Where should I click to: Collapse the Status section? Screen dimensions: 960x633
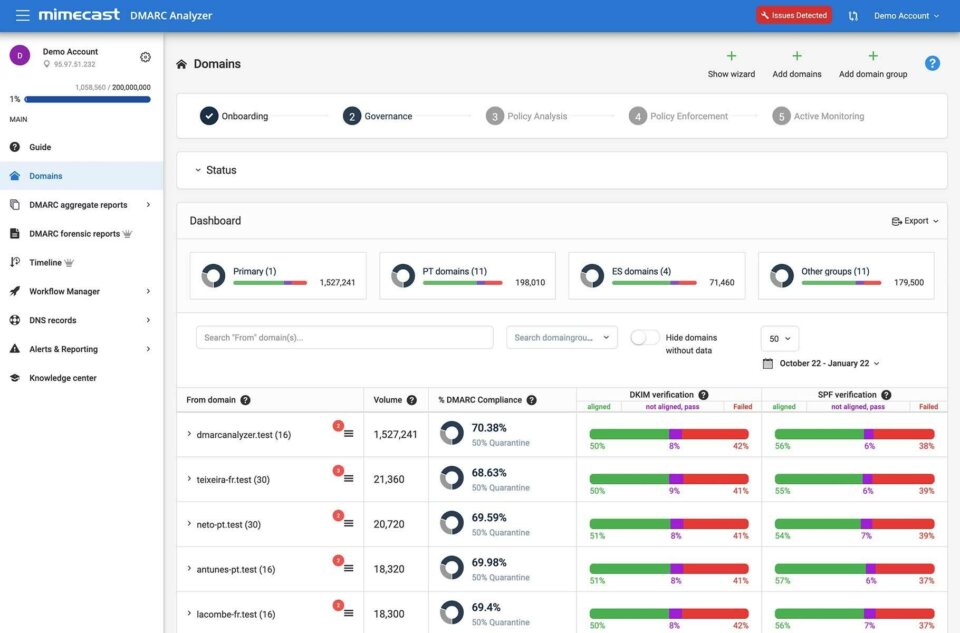198,170
